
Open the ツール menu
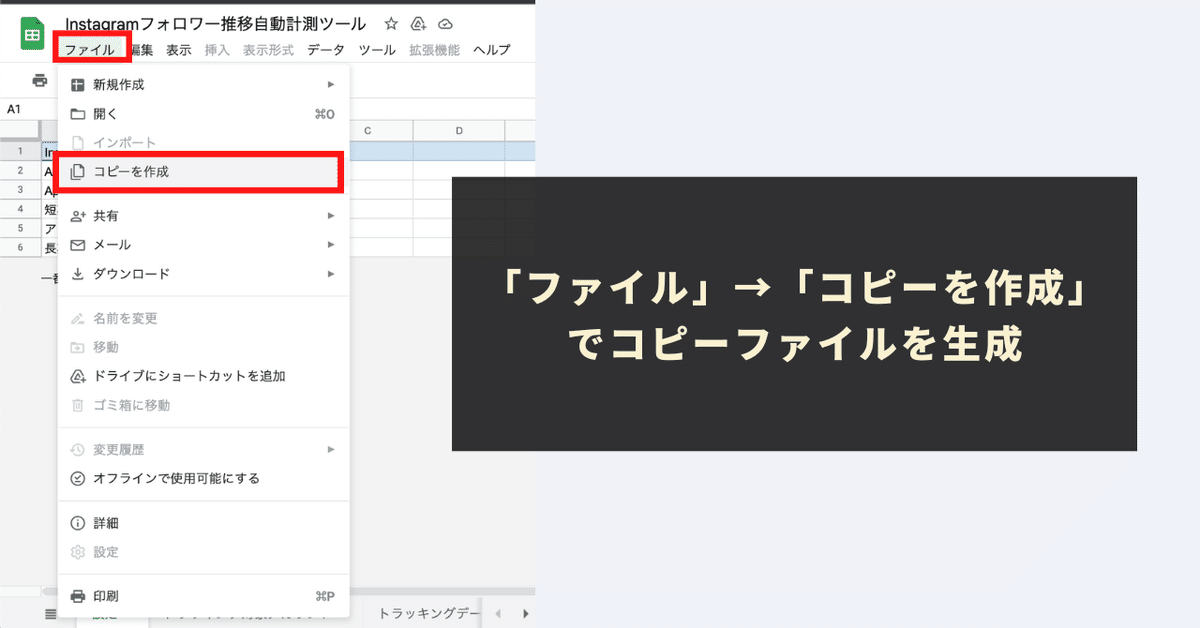coord(377,50)
